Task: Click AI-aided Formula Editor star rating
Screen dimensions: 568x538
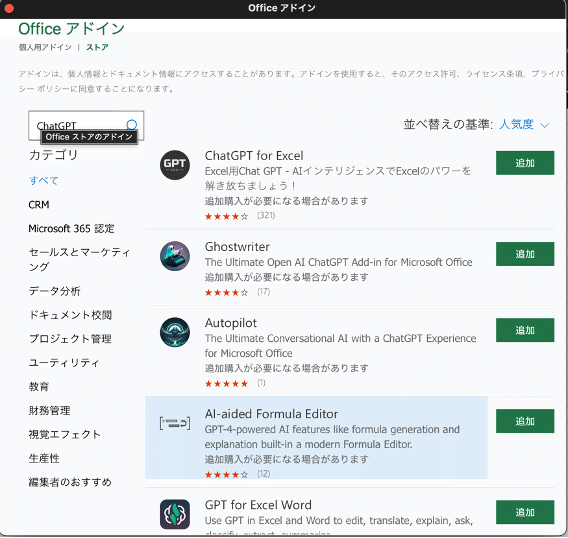Action: click(x=226, y=474)
